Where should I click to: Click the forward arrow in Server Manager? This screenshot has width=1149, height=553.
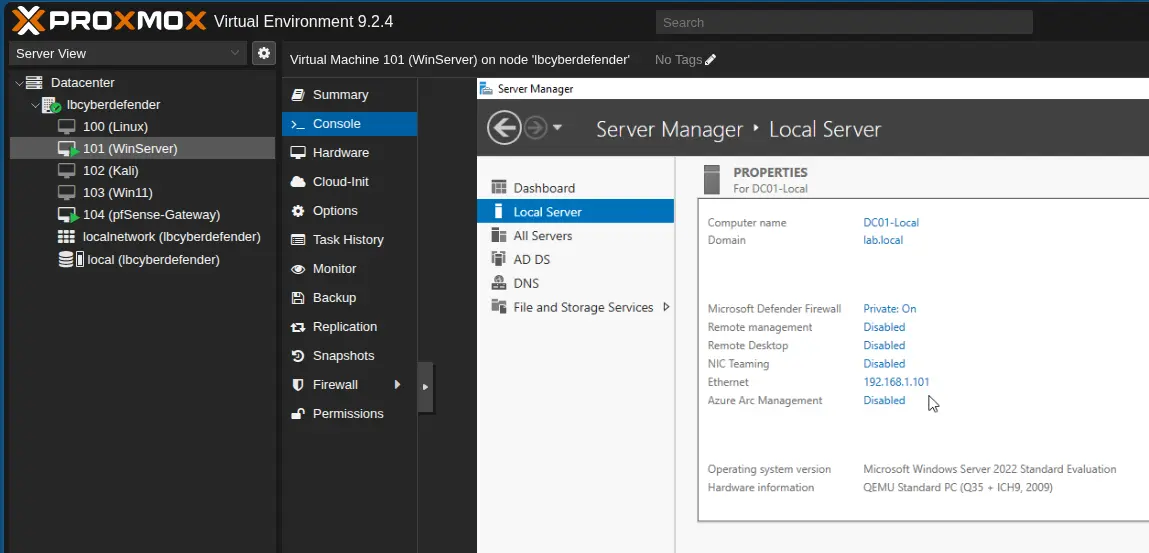pyautogui.click(x=536, y=128)
